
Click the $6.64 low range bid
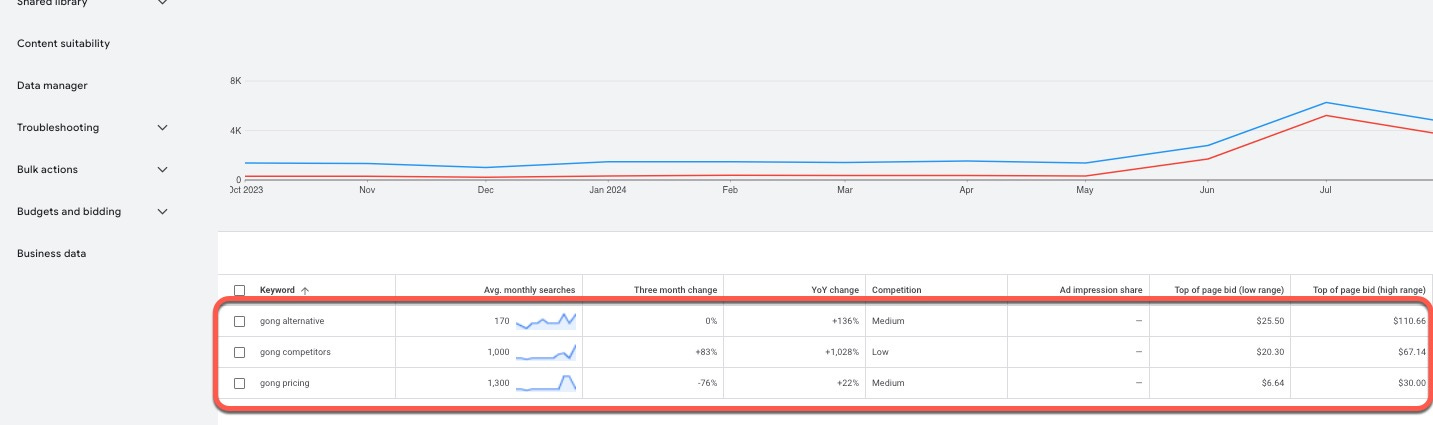pyautogui.click(x=1272, y=383)
